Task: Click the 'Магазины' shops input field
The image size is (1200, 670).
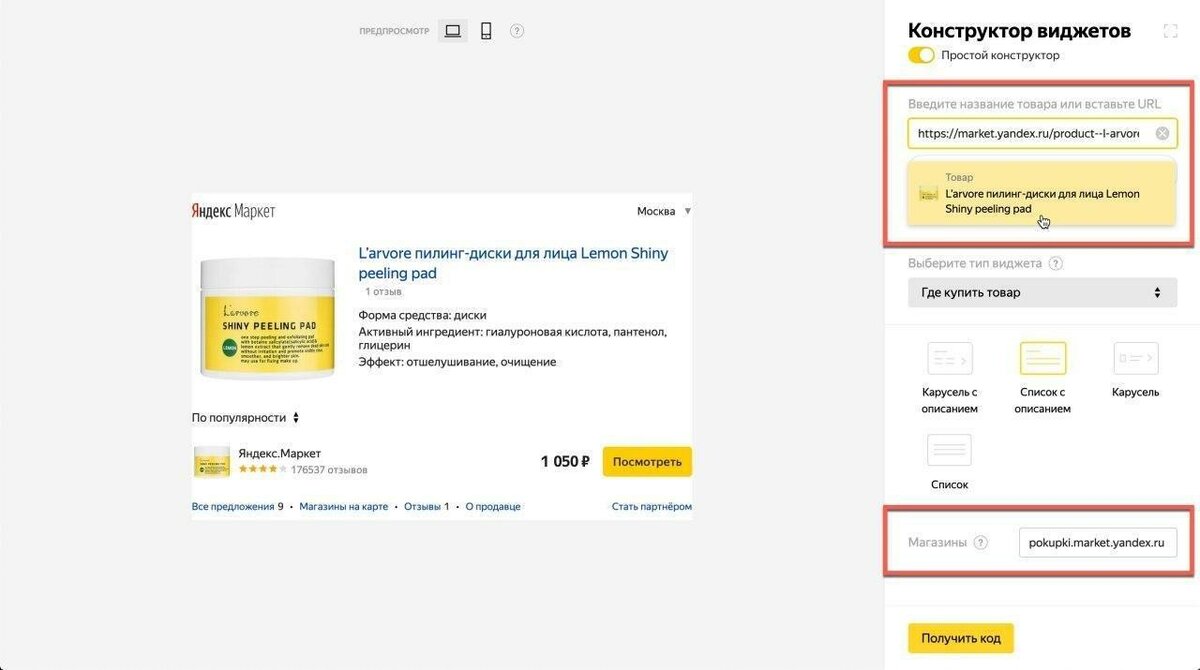Action: pyautogui.click(x=1097, y=543)
